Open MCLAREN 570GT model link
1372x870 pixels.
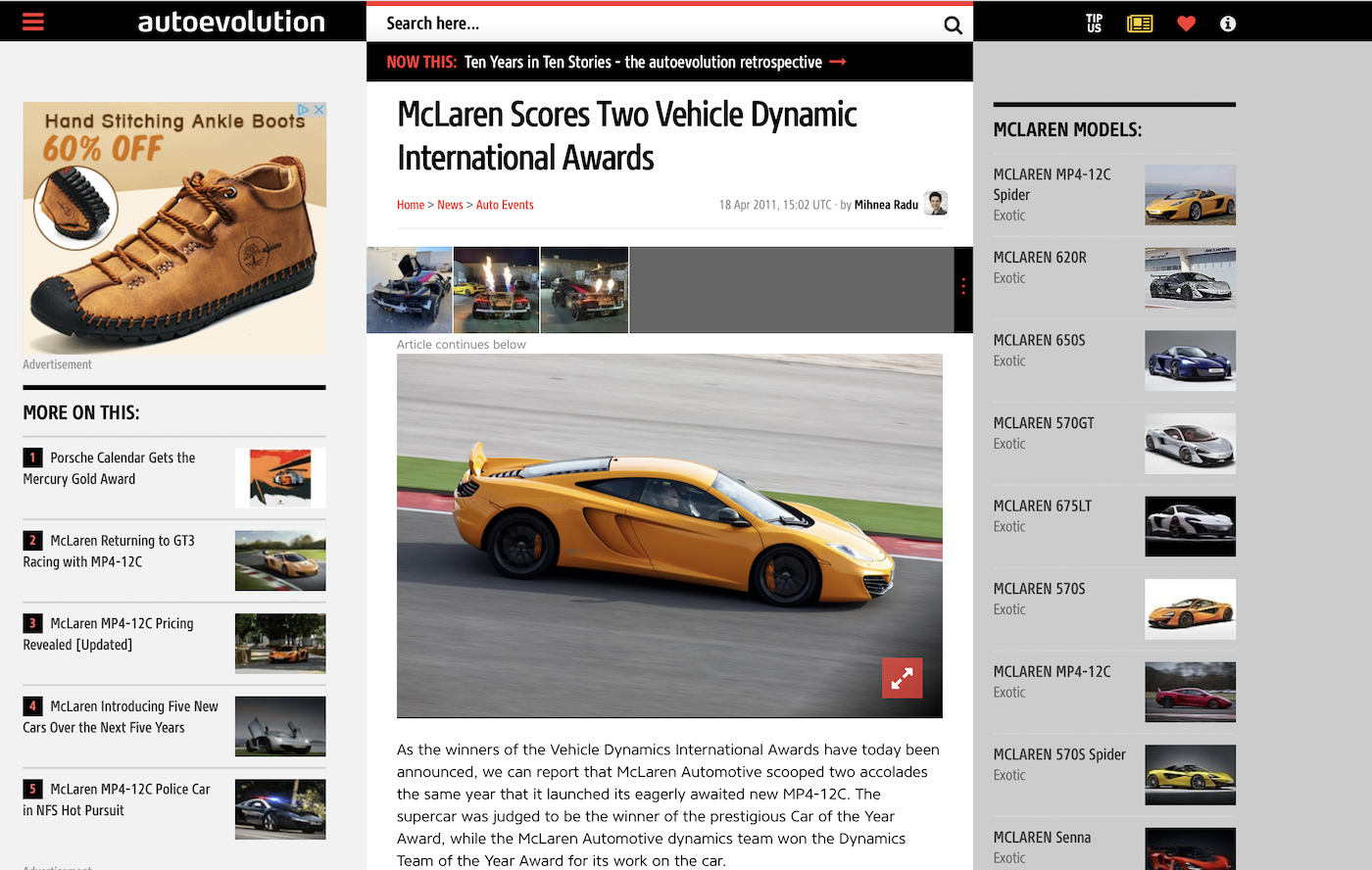click(1044, 423)
